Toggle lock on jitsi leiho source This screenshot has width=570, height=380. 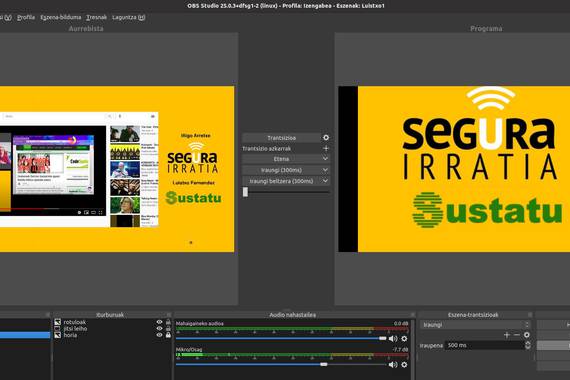168,328
